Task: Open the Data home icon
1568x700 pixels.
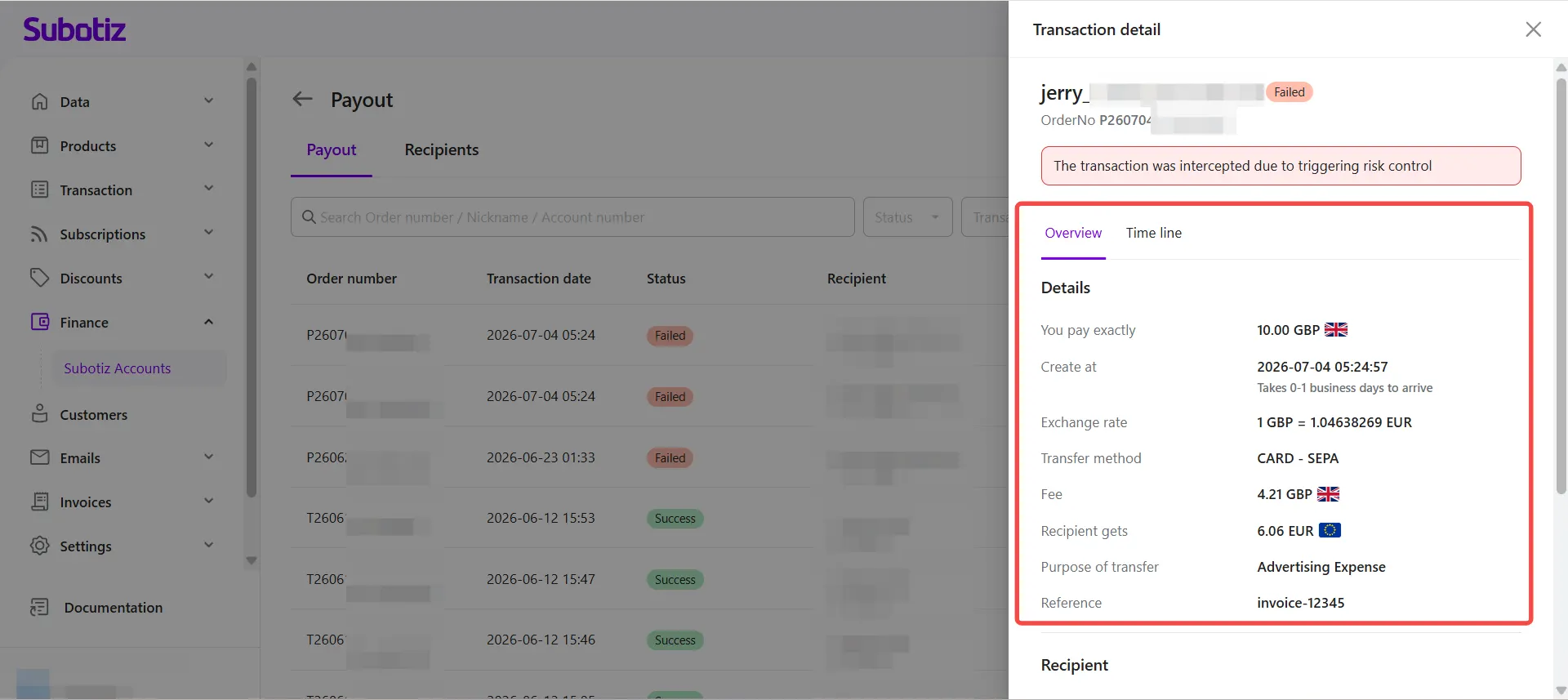Action: pos(39,101)
